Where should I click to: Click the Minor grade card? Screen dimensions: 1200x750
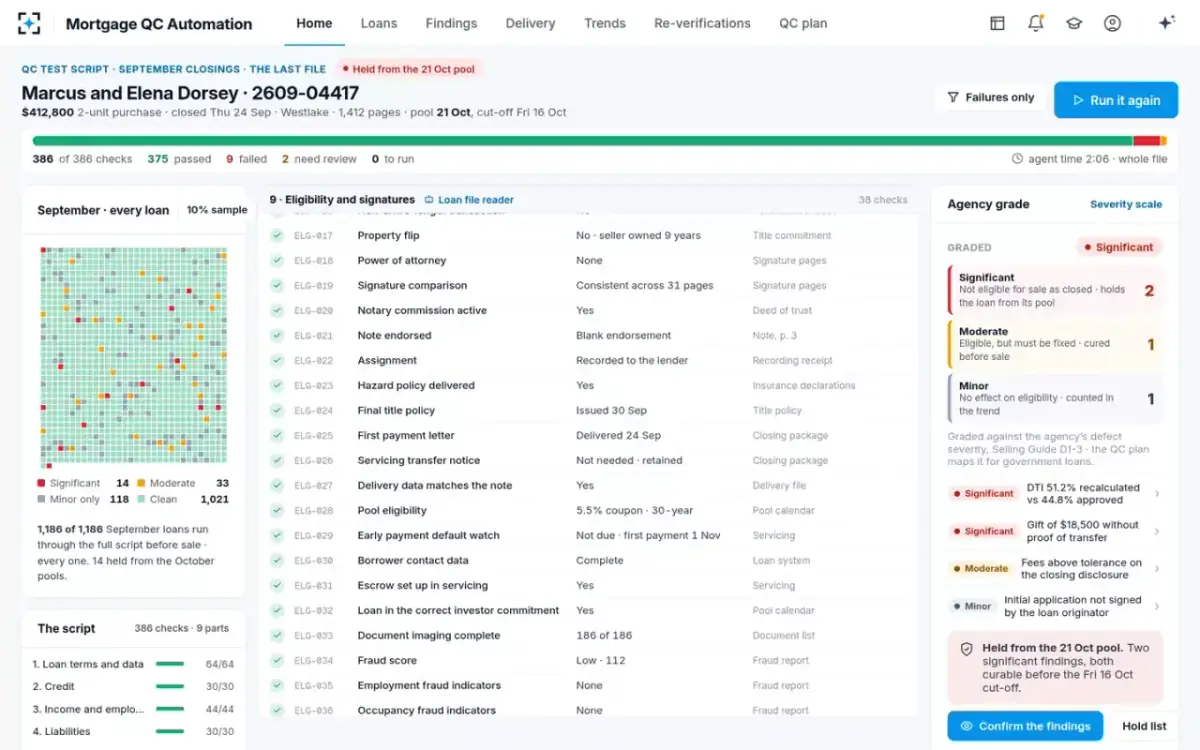(1055, 398)
